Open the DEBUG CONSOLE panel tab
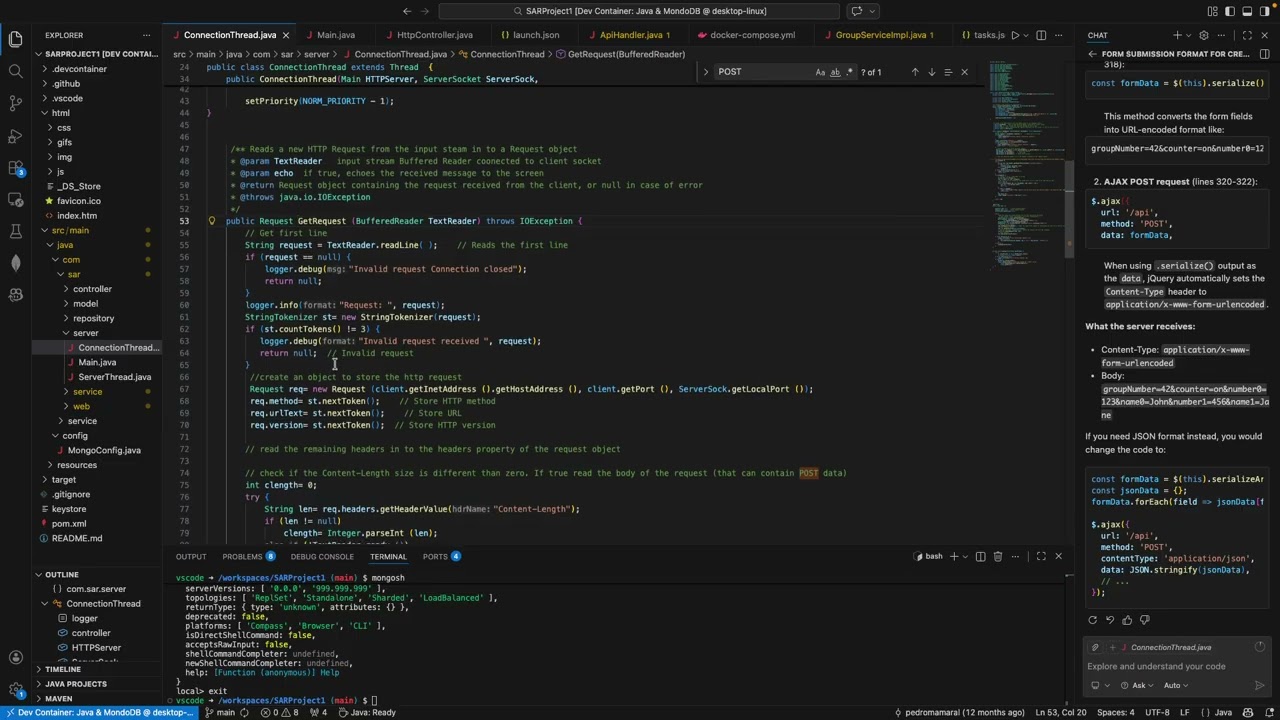1280x720 pixels. [322, 556]
